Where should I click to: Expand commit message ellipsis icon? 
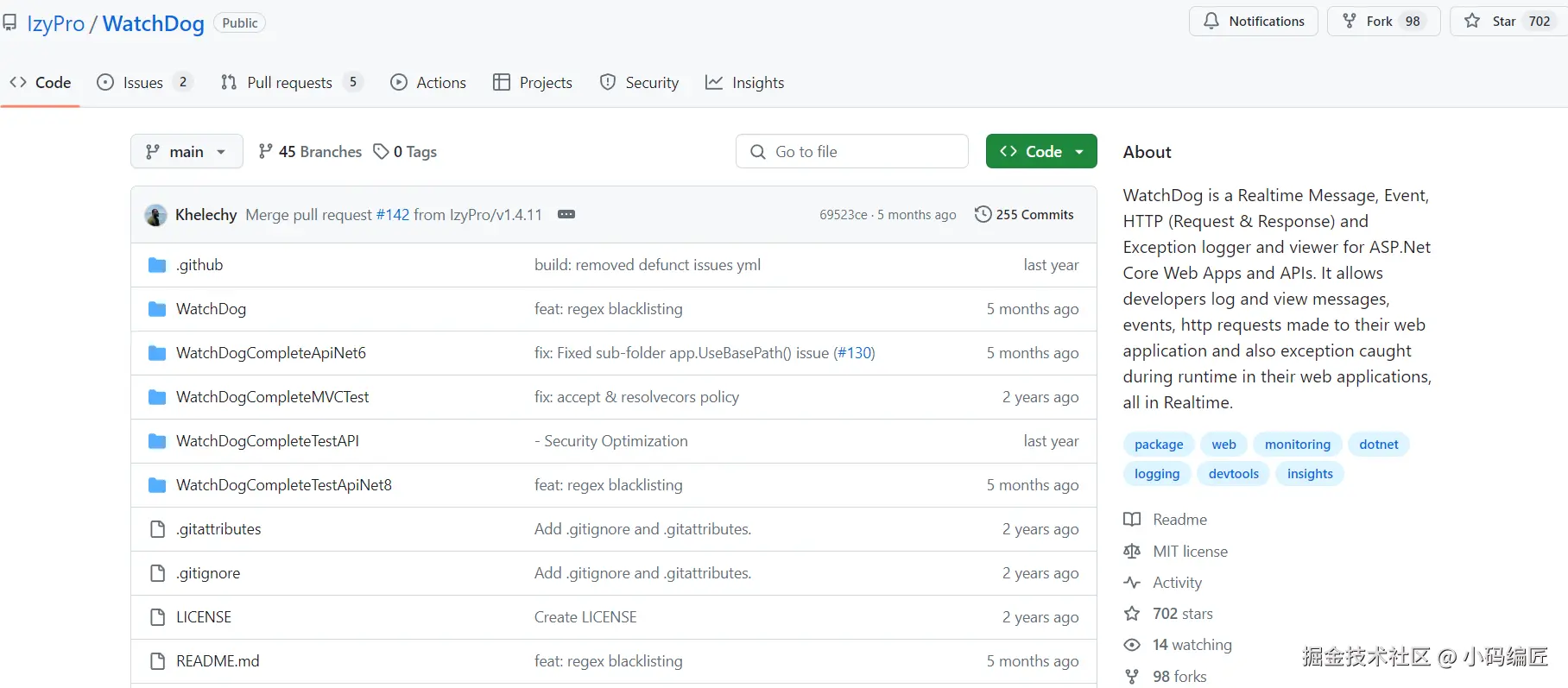coord(566,214)
